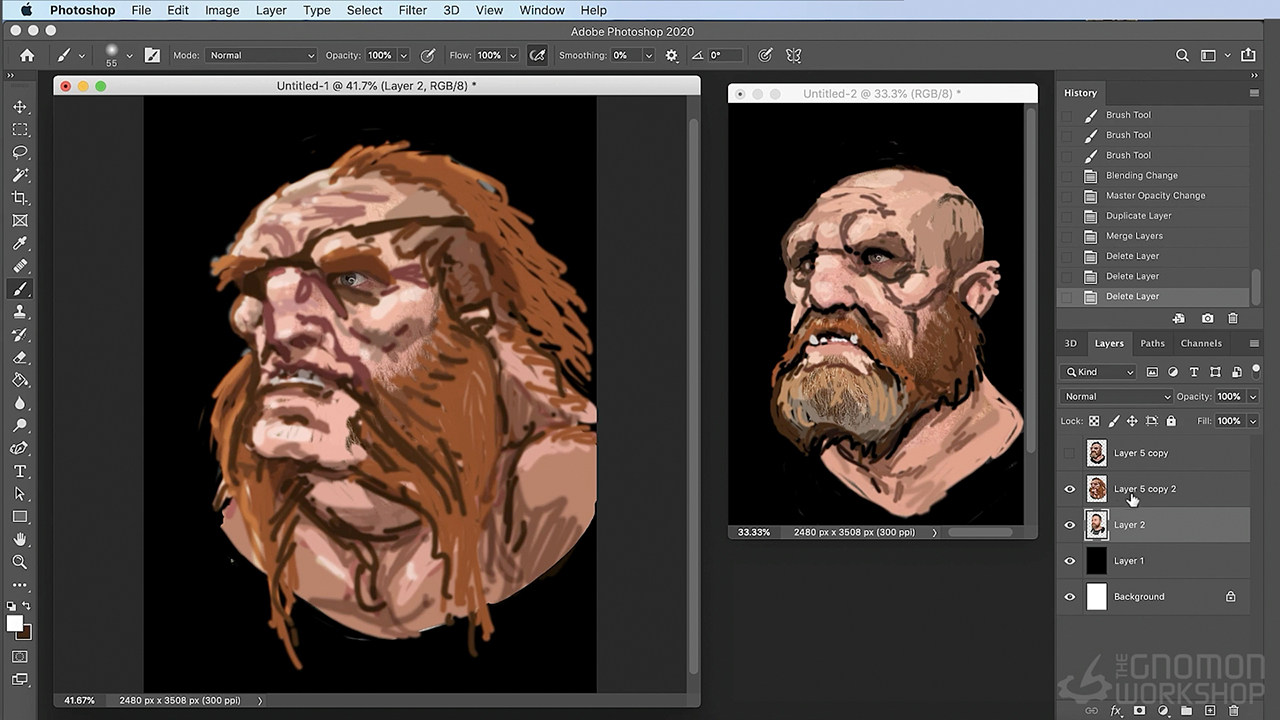Choose the Type tool
1280x720 pixels.
[20, 471]
